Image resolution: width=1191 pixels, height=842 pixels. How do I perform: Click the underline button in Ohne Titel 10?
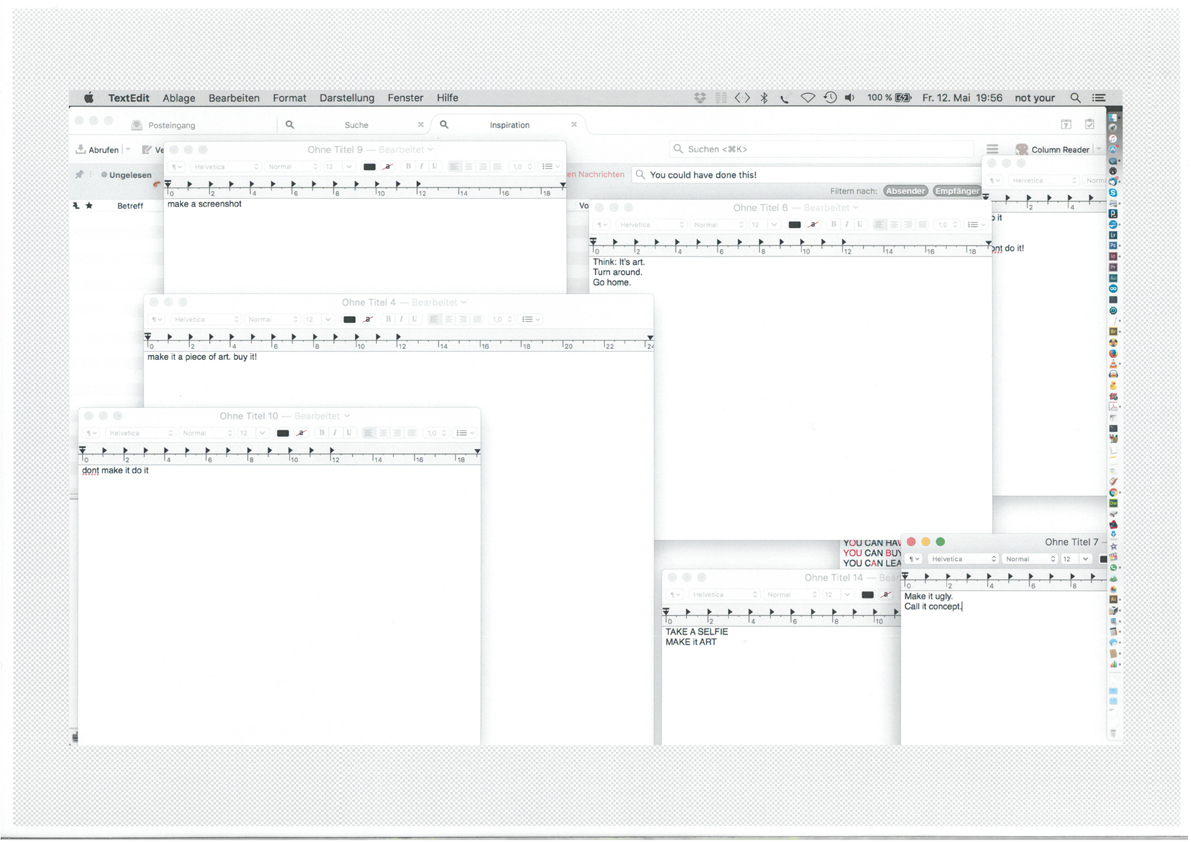[349, 433]
